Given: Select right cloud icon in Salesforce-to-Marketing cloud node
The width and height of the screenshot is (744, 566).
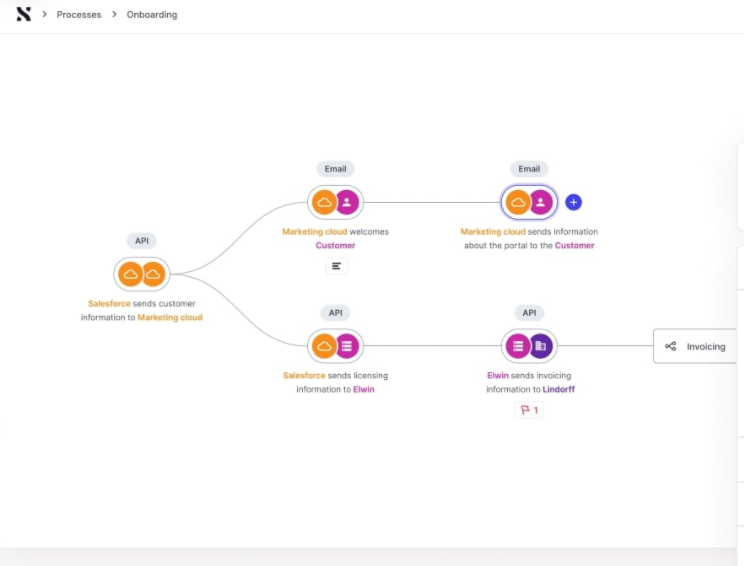Looking at the screenshot, I should [x=153, y=274].
